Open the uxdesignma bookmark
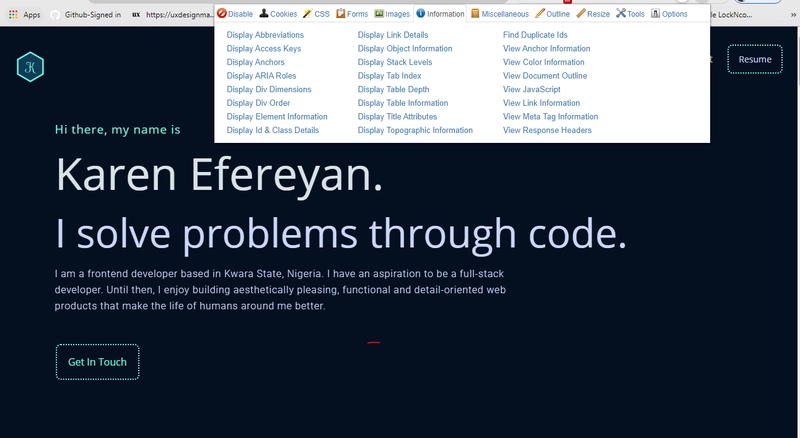This screenshot has height=438, width=800. point(172,15)
